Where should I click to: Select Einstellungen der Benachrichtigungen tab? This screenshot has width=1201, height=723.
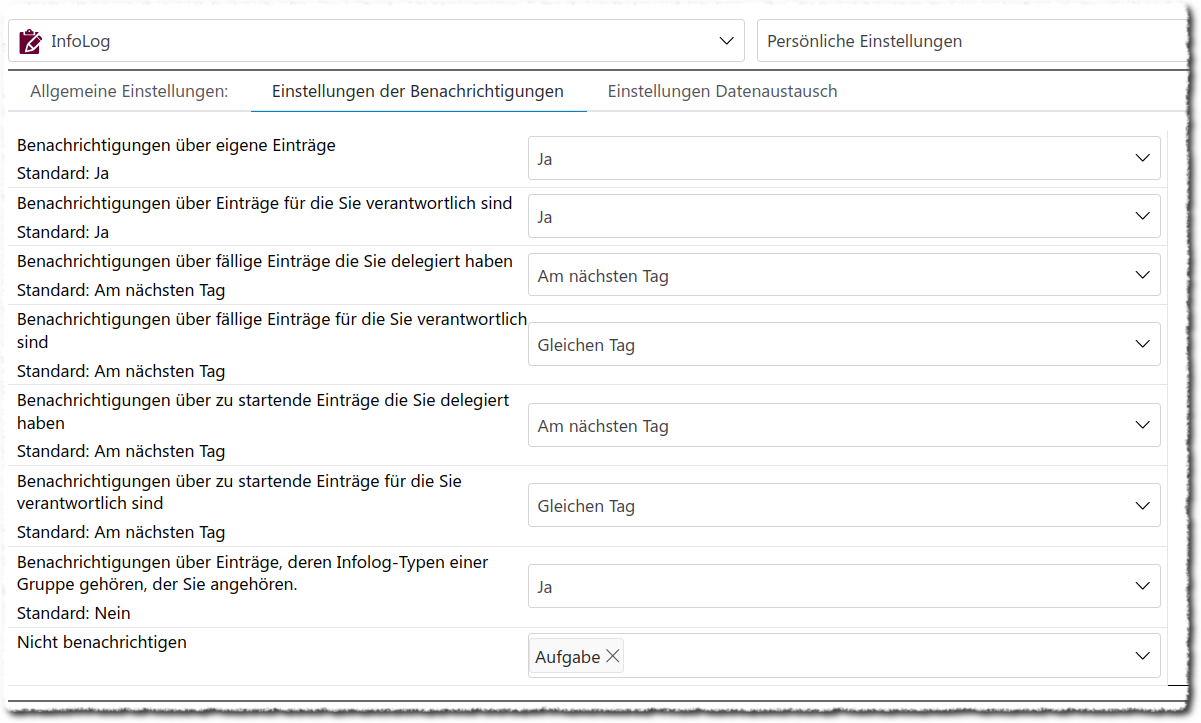pyautogui.click(x=417, y=91)
